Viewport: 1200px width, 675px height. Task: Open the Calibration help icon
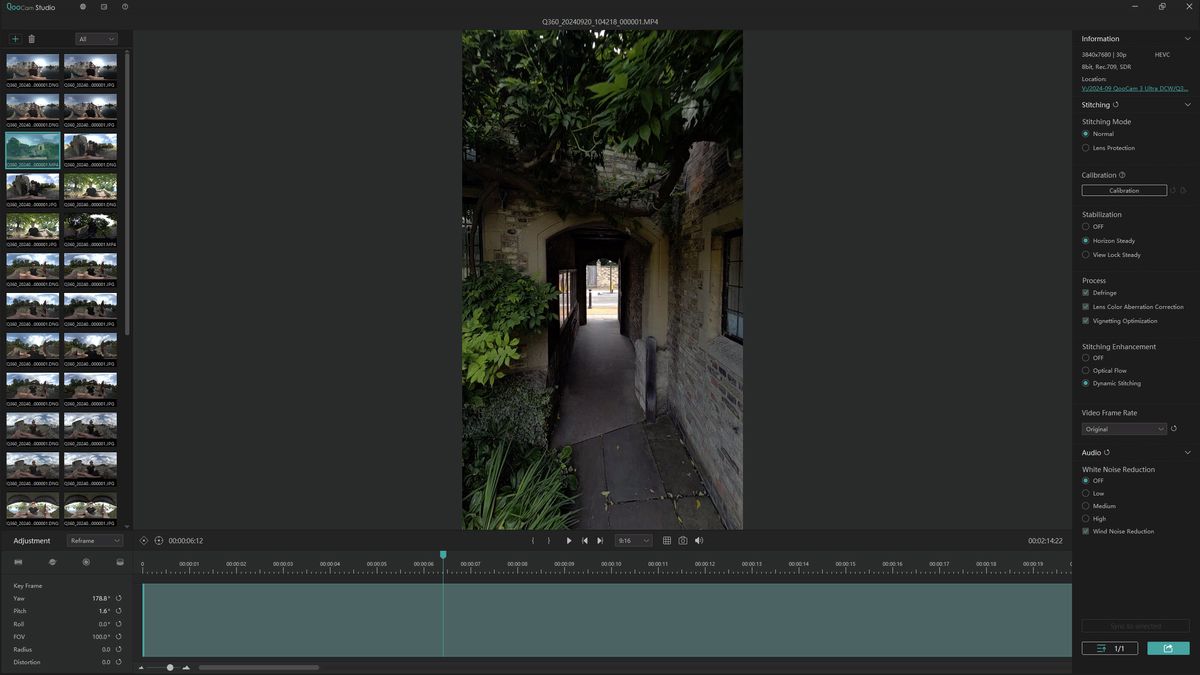pos(1123,175)
